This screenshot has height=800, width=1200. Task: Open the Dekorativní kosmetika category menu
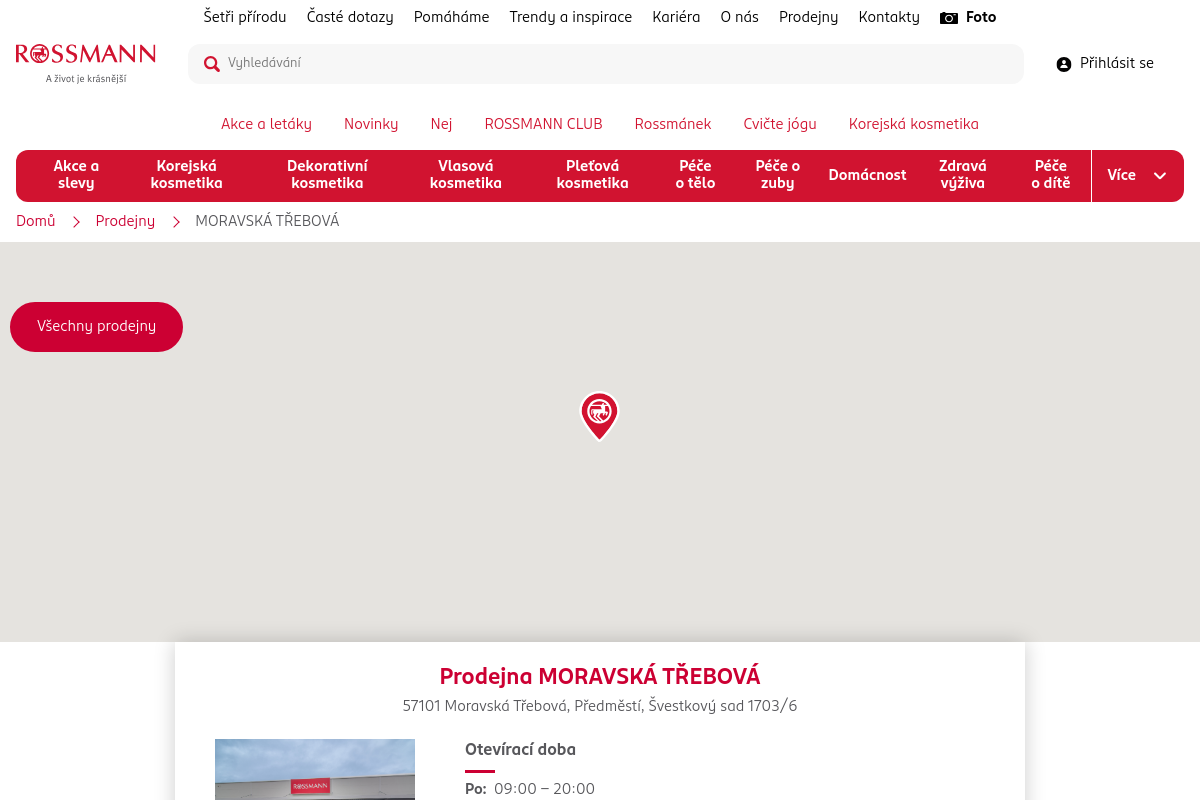(x=327, y=175)
